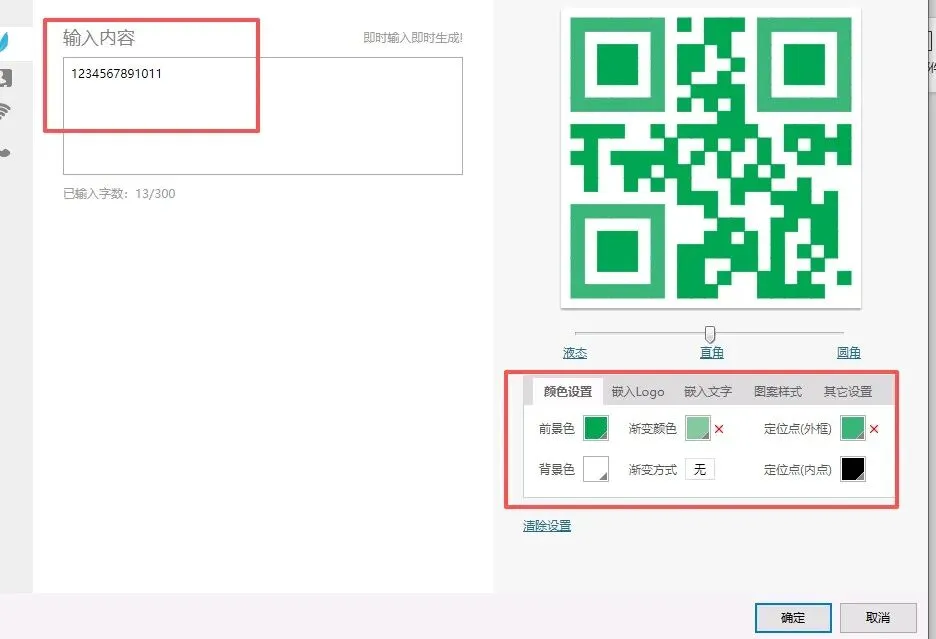Choose the 液态 liquid style link
The height and width of the screenshot is (639, 936).
[575, 353]
